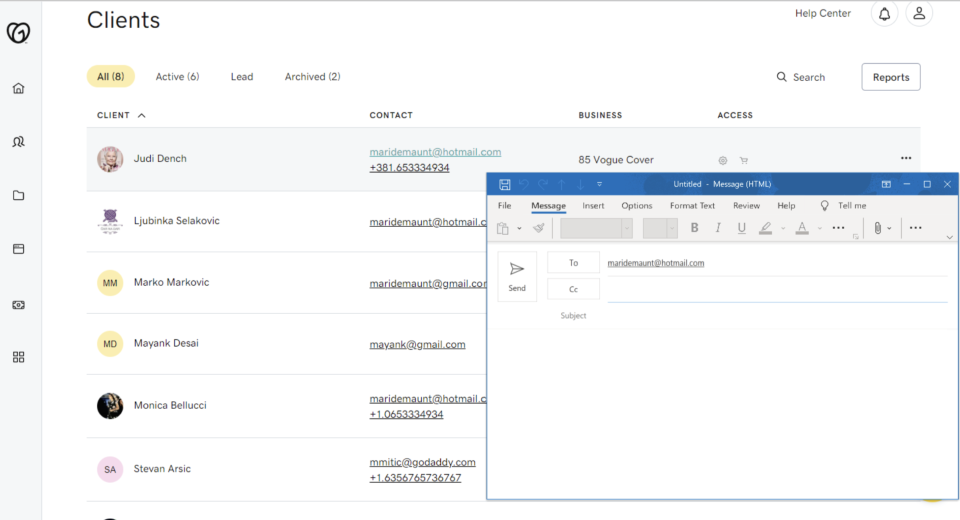The height and width of the screenshot is (520, 960).
Task: Expand the font name combo box
Action: [626, 229]
